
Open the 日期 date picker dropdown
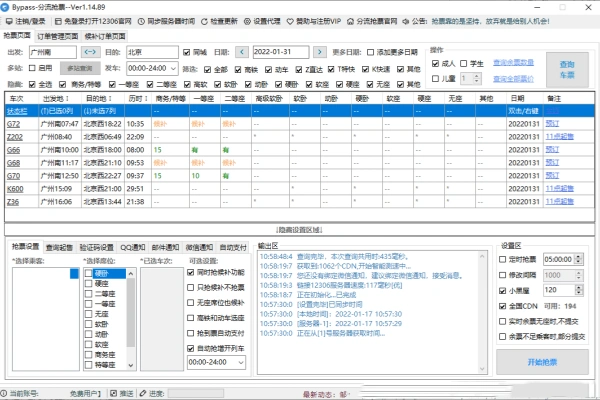(x=319, y=51)
